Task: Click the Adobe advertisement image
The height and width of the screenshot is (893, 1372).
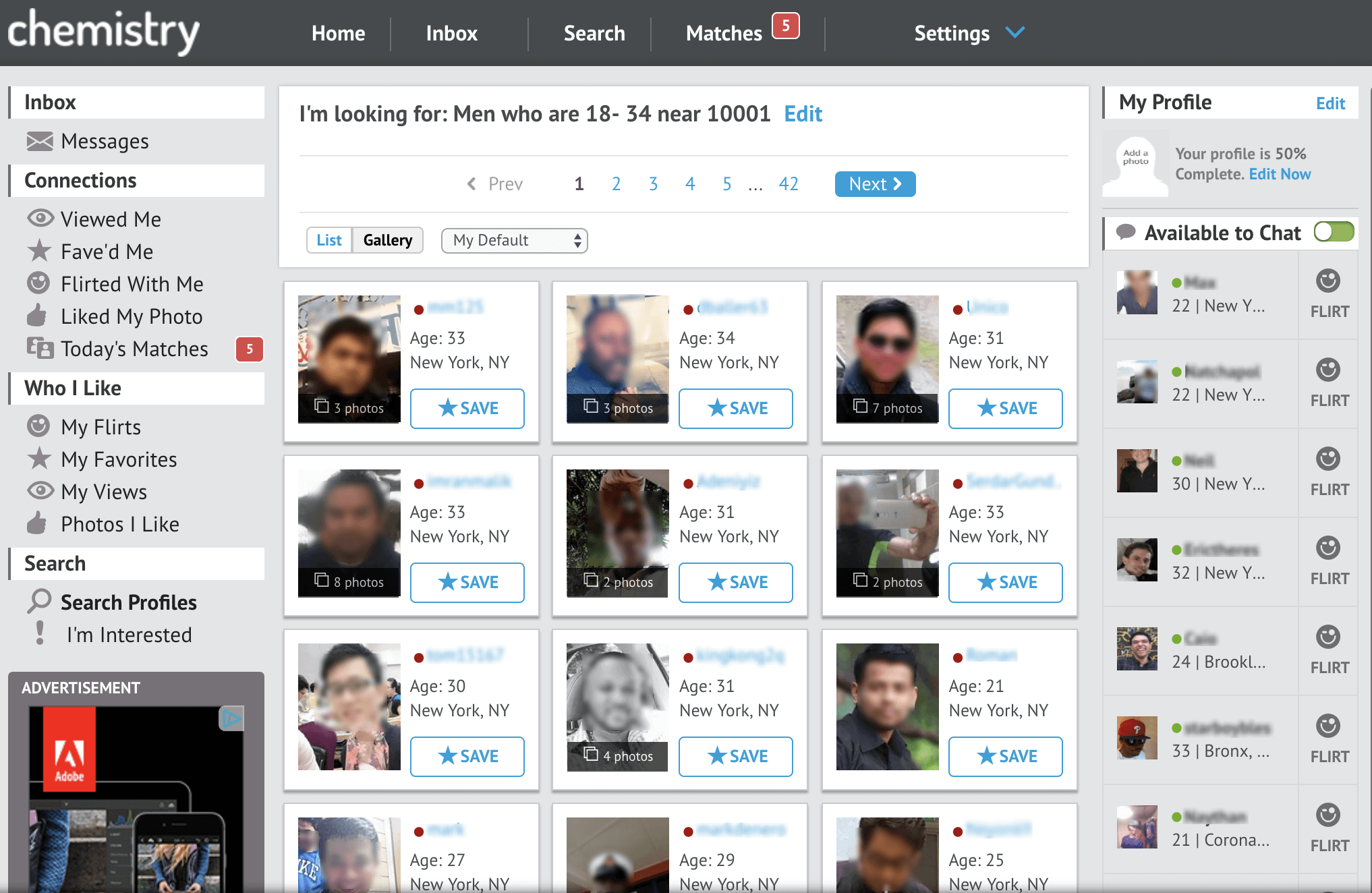Action: [136, 799]
